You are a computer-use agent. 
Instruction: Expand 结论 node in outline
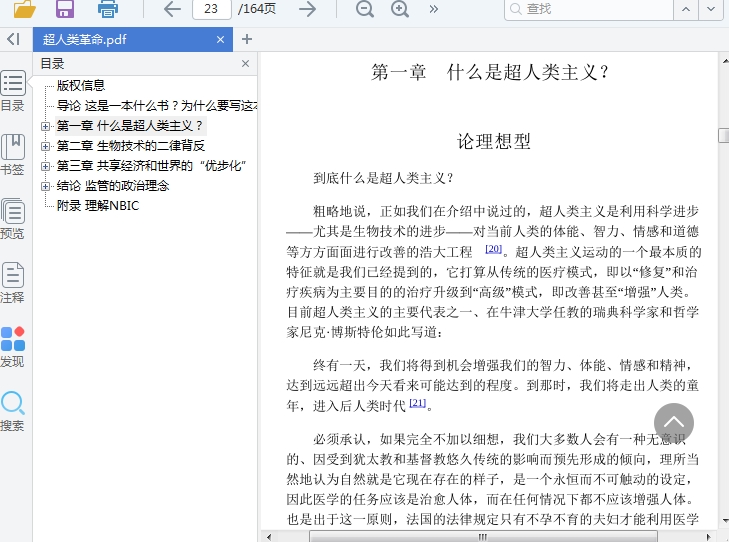tap(45, 186)
